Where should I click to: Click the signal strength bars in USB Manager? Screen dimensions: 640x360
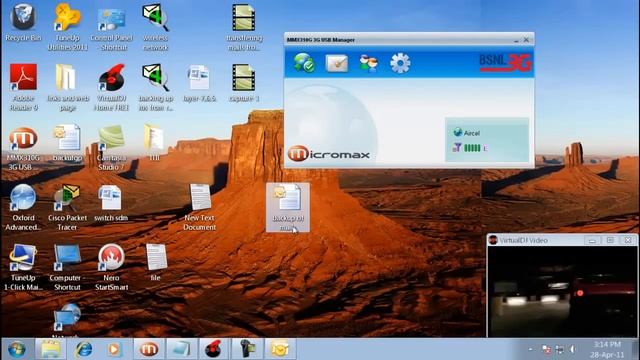point(472,148)
